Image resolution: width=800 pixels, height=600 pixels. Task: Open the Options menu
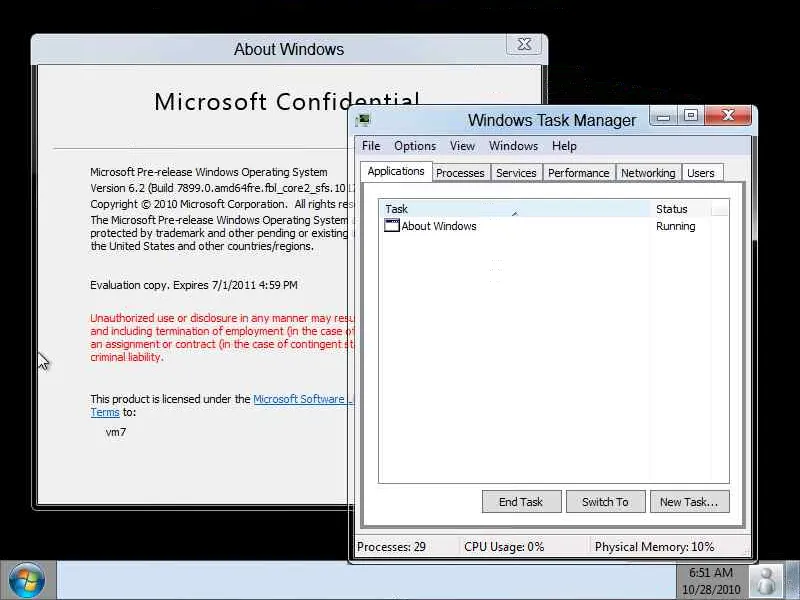point(415,146)
